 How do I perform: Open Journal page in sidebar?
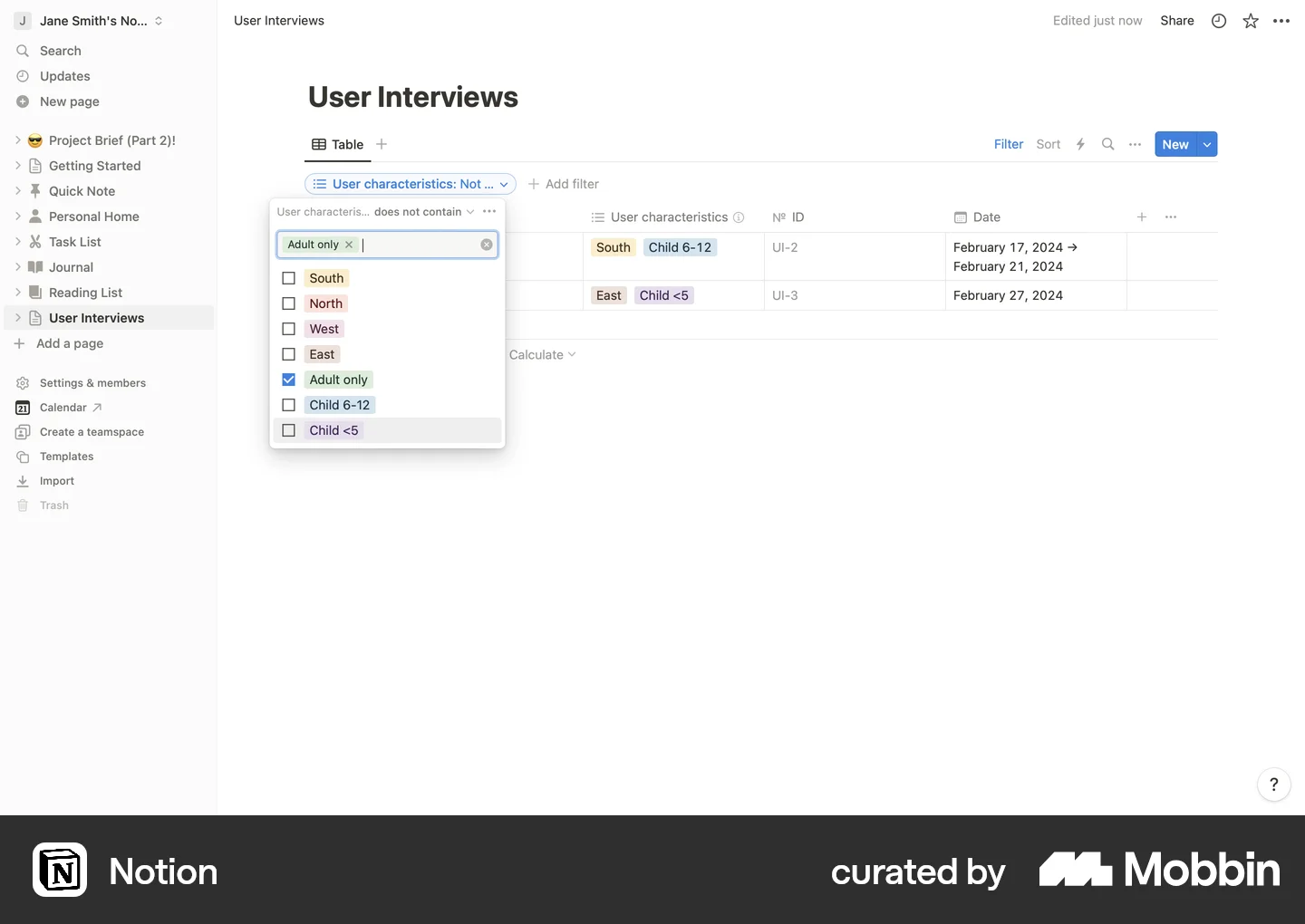(x=71, y=267)
